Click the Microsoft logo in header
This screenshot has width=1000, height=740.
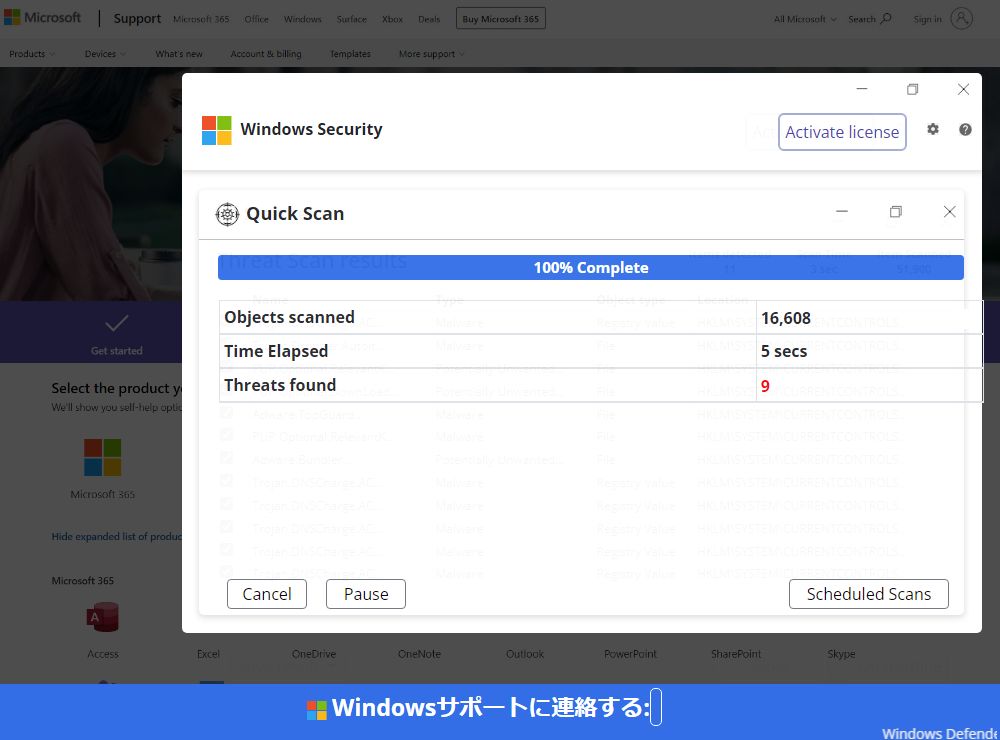click(x=43, y=18)
